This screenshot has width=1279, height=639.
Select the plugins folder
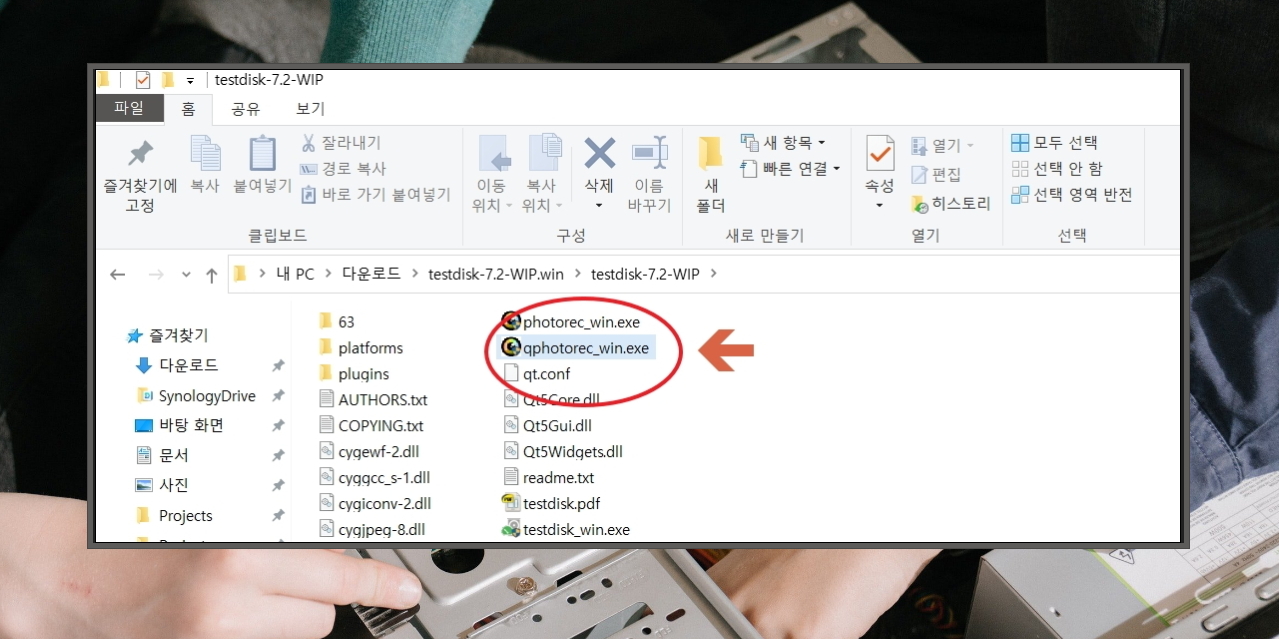coord(353,374)
